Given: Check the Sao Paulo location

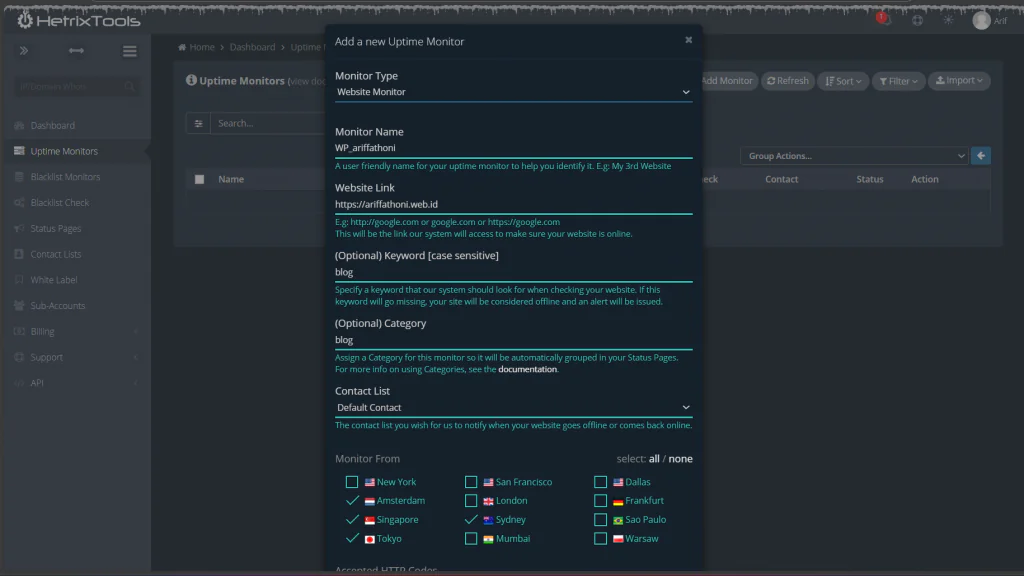Looking at the screenshot, I should tap(600, 519).
